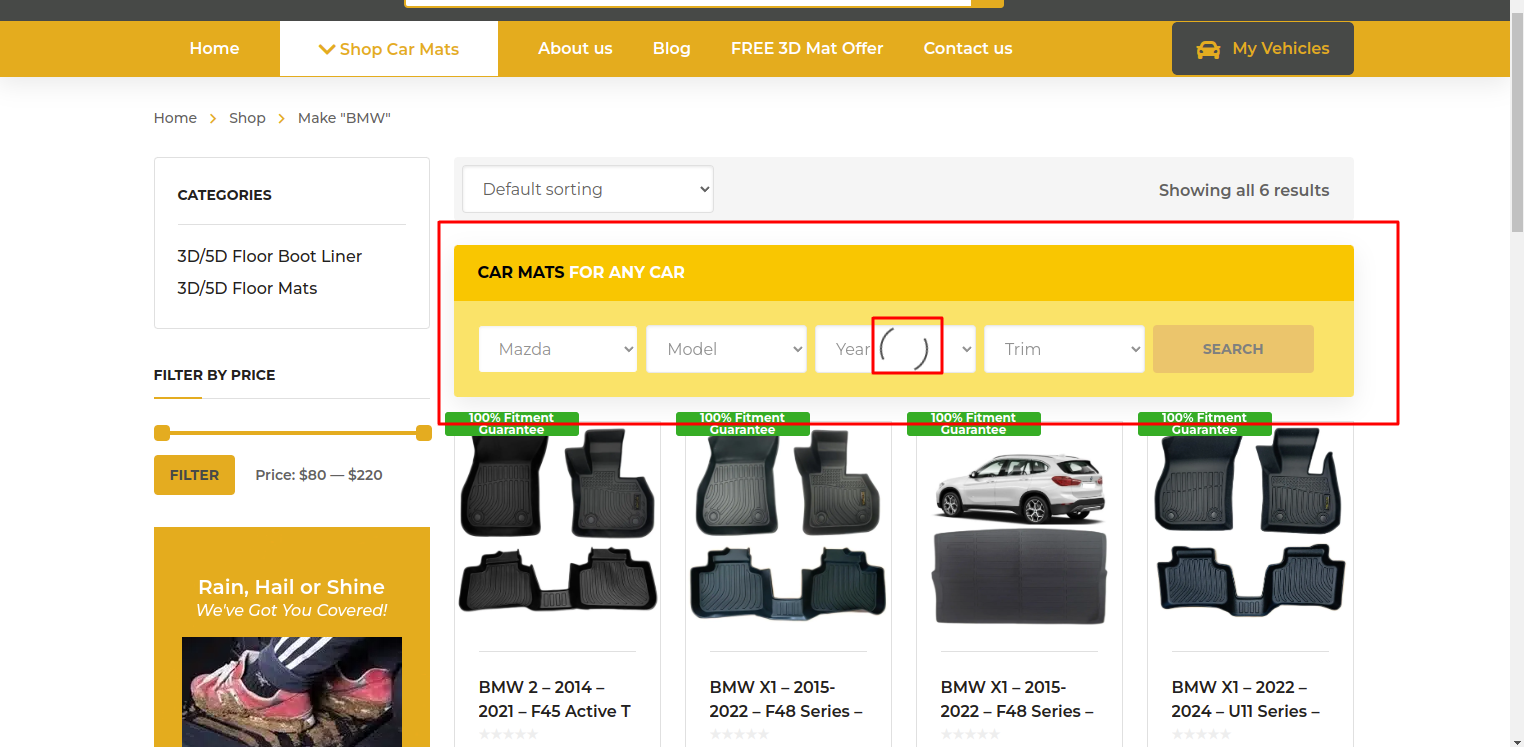The width and height of the screenshot is (1524, 747).
Task: Open BMW 2 – 2014 – 2021 product title
Action: (555, 699)
